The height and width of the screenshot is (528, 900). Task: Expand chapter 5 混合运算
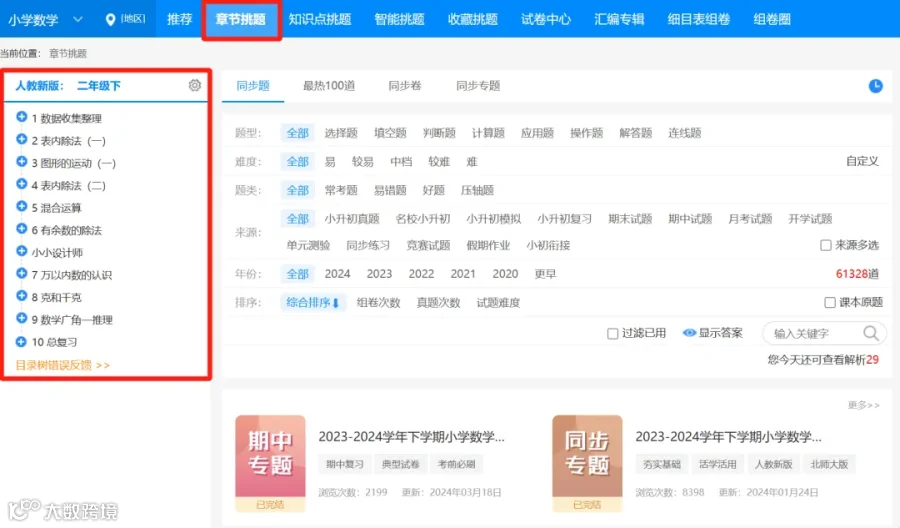click(22, 207)
